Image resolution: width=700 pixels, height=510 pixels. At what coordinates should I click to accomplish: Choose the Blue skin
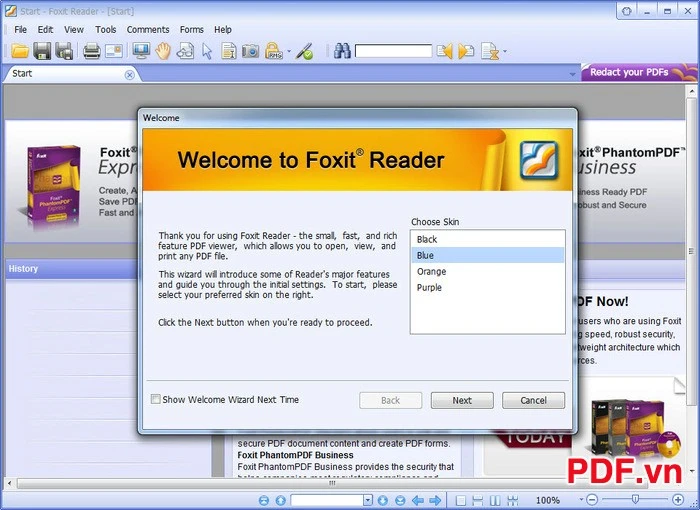(488, 255)
